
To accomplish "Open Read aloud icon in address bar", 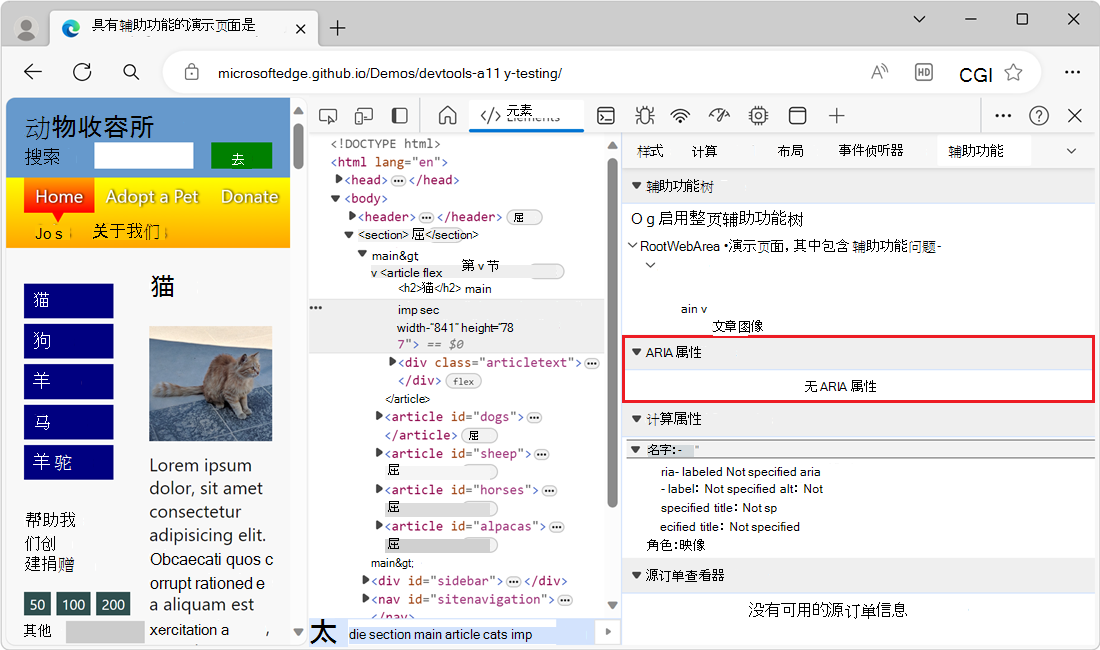I will (880, 72).
